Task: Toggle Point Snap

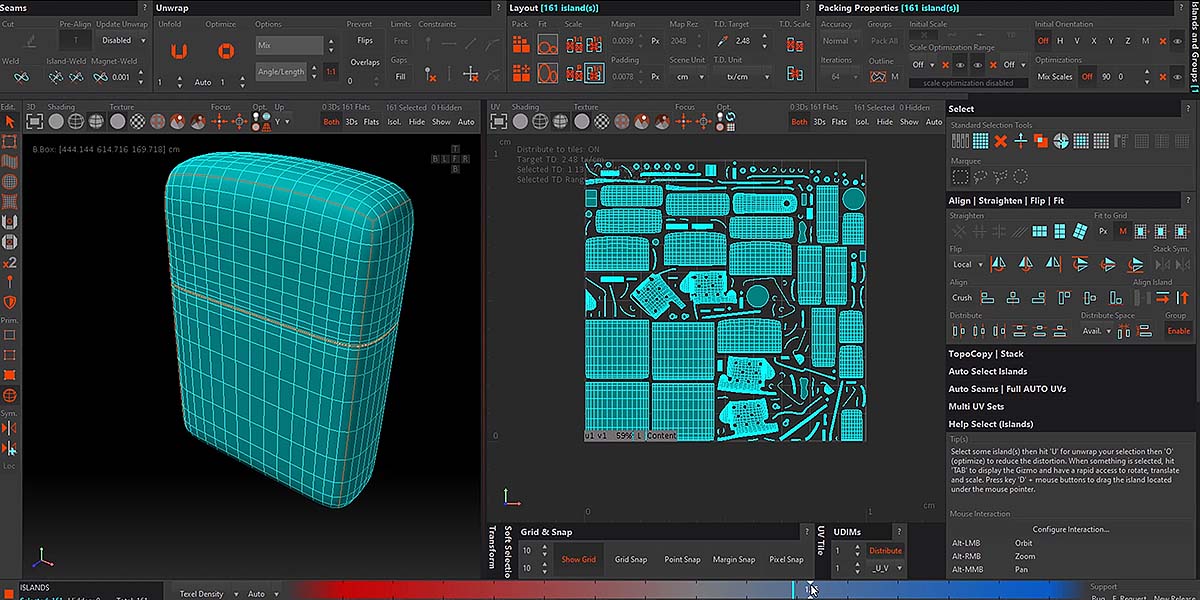Action: point(682,560)
